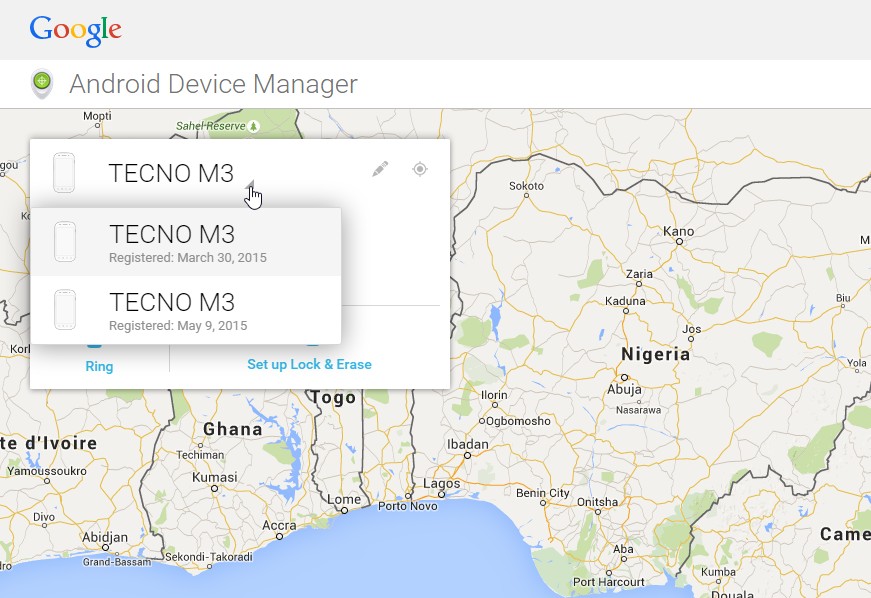Click the locate device crosshair icon
This screenshot has width=871, height=598.
click(420, 168)
